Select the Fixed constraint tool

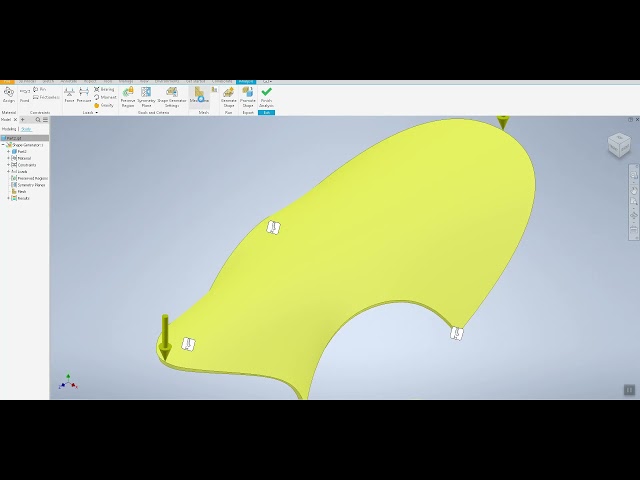[x=25, y=95]
